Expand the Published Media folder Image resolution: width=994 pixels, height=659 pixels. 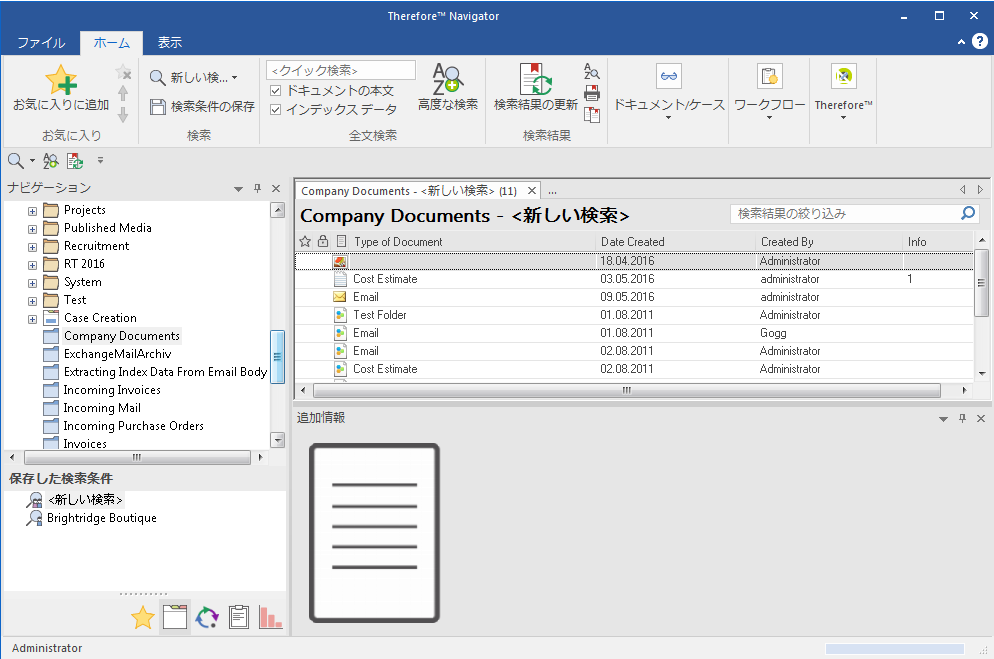(32, 229)
